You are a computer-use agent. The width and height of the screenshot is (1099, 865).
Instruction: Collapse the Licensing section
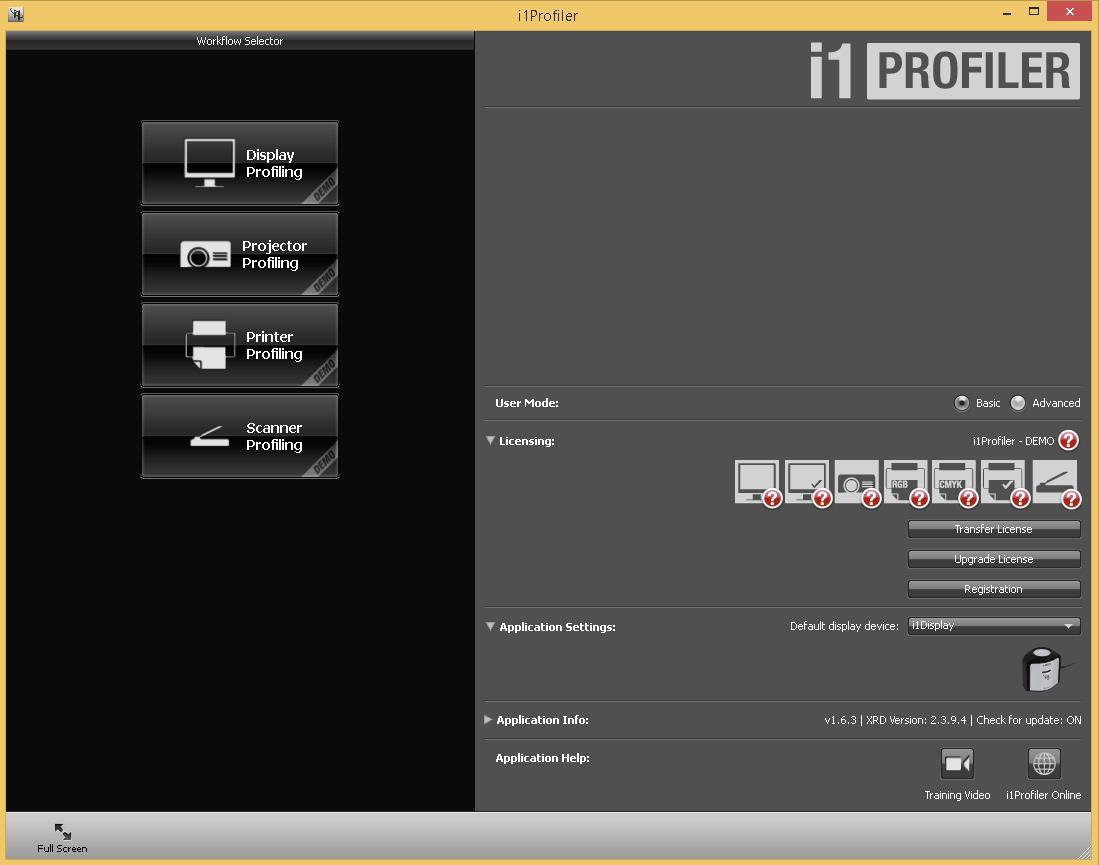coord(490,440)
